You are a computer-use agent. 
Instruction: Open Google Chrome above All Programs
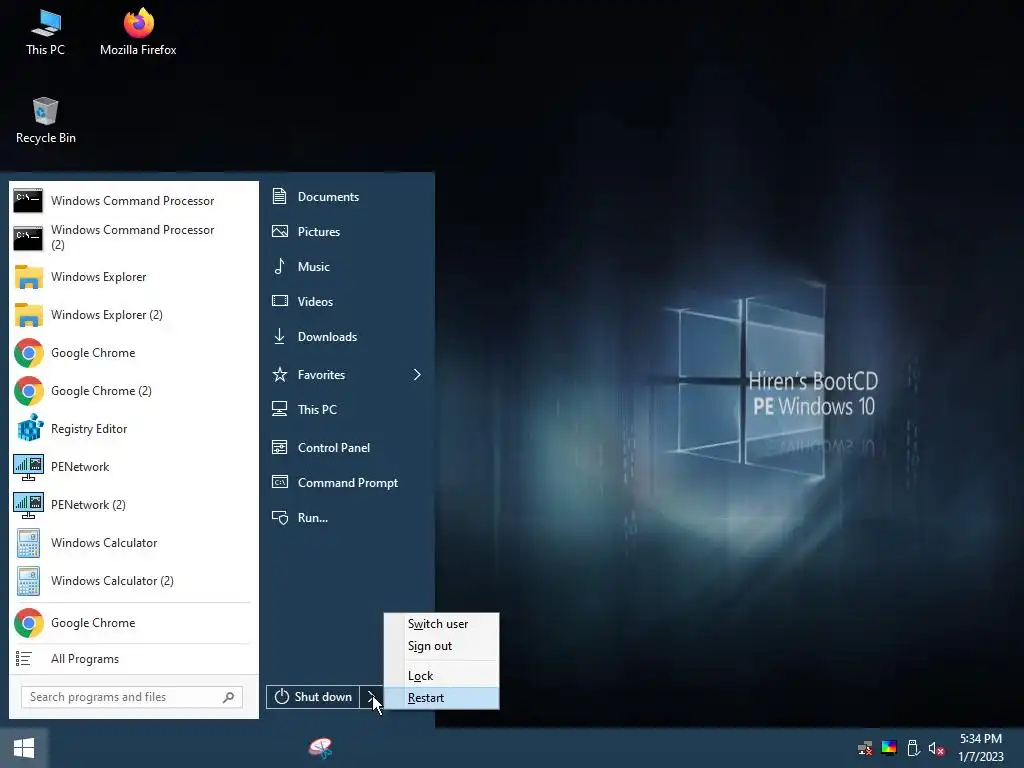(133, 623)
